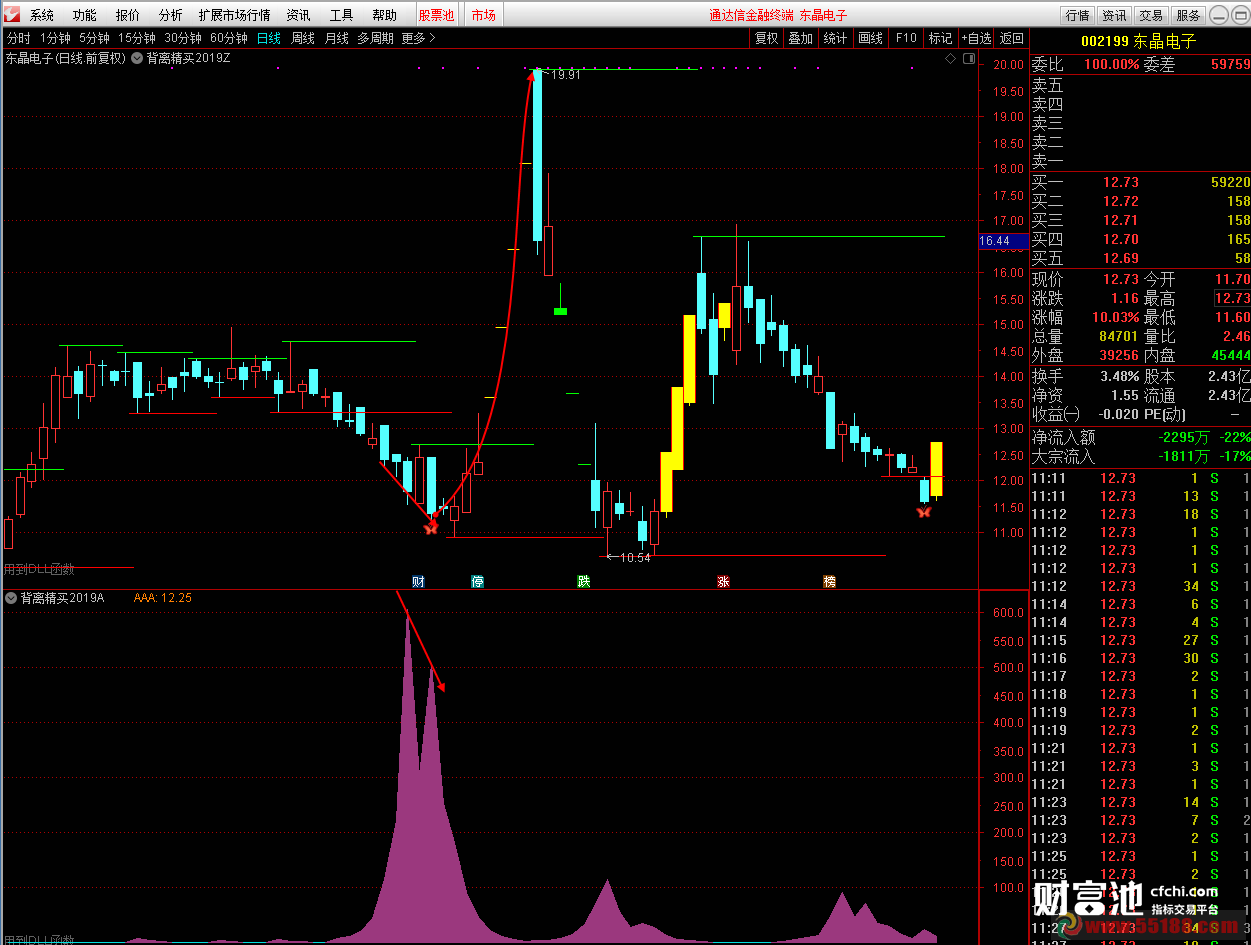Viewport: 1251px width, 945px height.
Task: Open the 帮助 menu
Action: click(x=385, y=15)
